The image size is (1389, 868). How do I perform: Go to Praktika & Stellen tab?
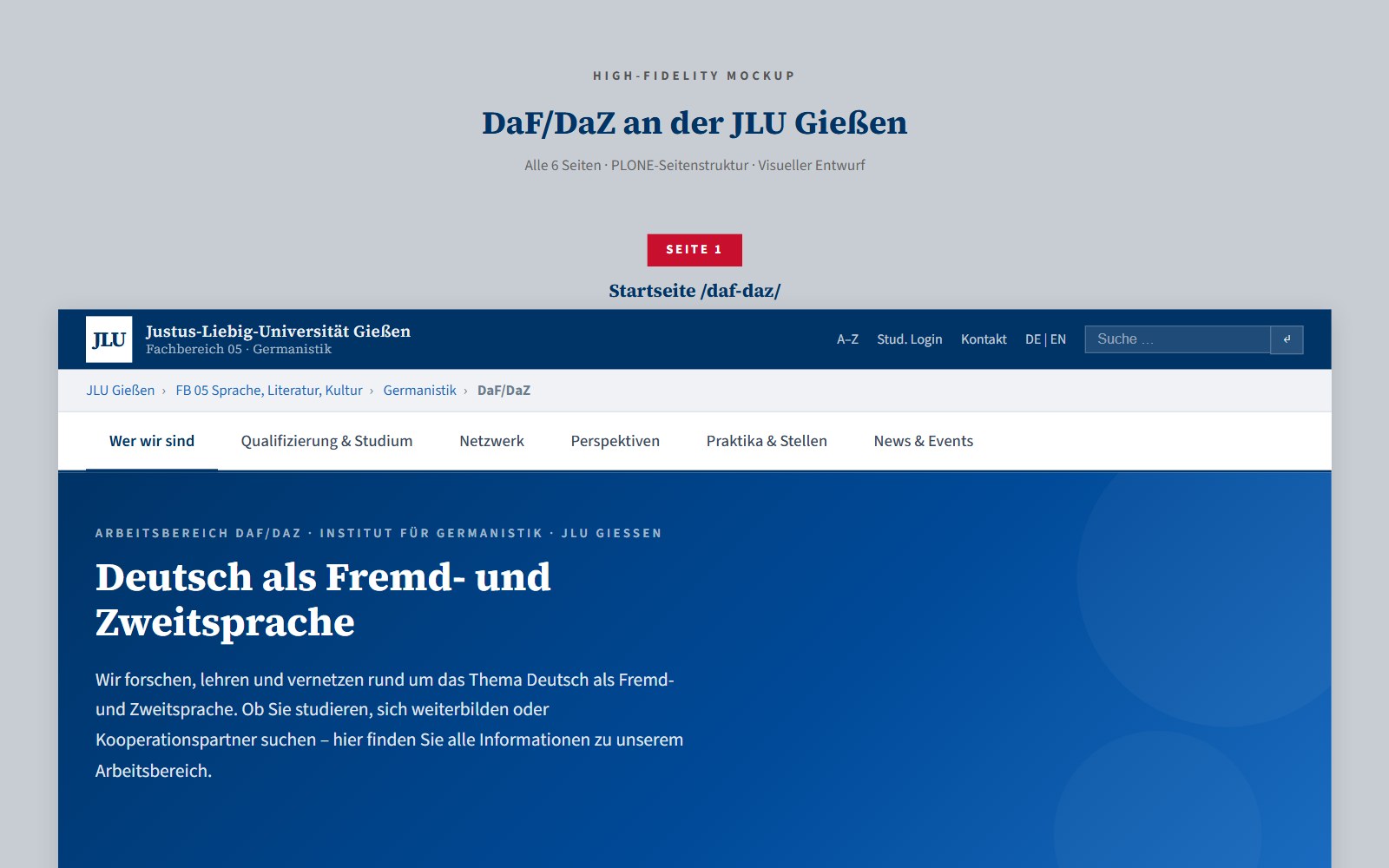[767, 441]
